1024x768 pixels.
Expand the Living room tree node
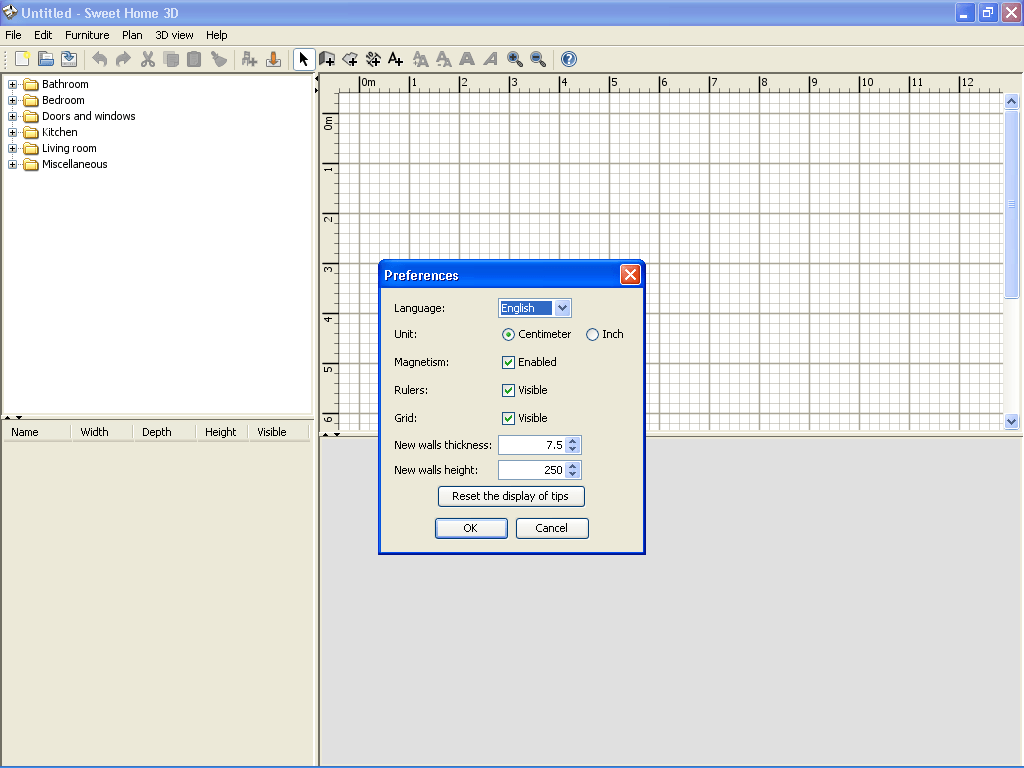[13, 148]
